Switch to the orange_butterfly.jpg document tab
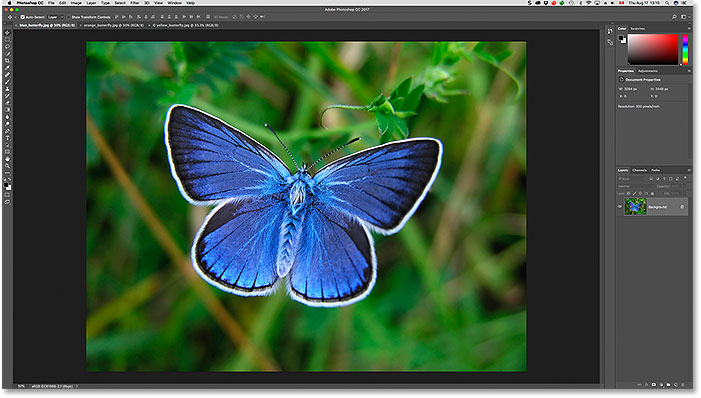 114,25
